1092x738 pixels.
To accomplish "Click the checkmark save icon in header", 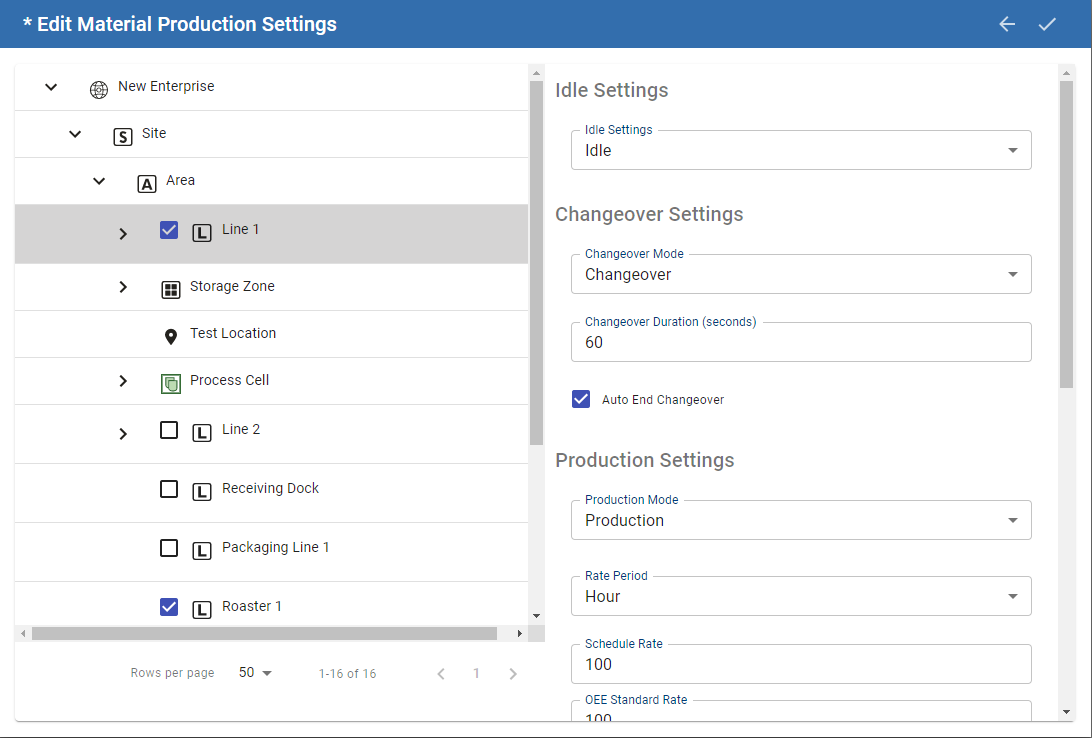I will tap(1047, 24).
